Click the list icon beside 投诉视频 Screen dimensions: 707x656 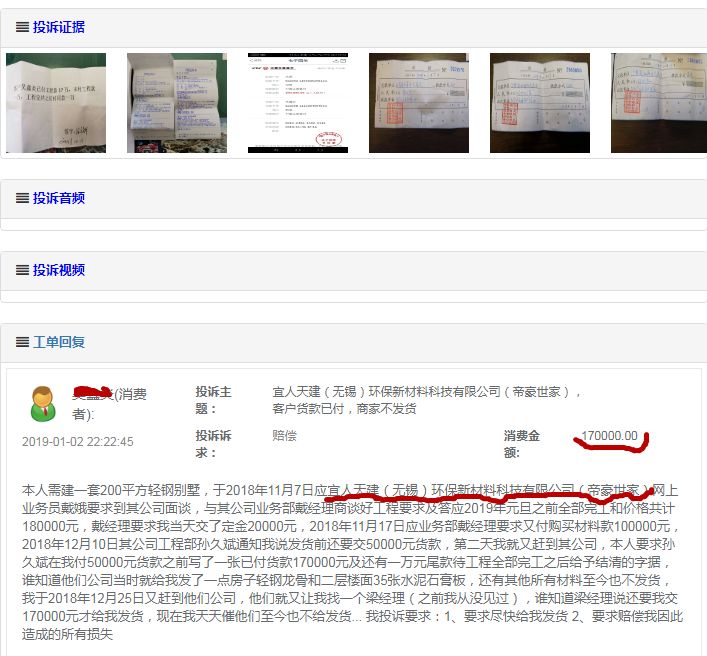[x=22, y=270]
